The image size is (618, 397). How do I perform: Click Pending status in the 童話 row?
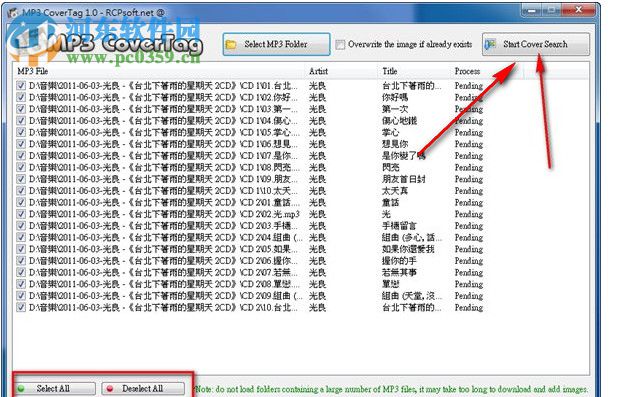(469, 202)
